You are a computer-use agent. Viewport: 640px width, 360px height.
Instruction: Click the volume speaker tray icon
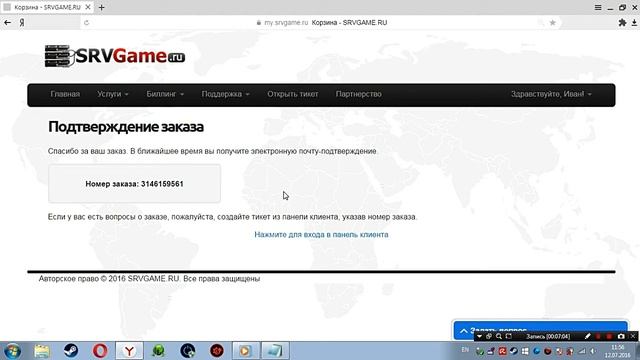(x=593, y=351)
